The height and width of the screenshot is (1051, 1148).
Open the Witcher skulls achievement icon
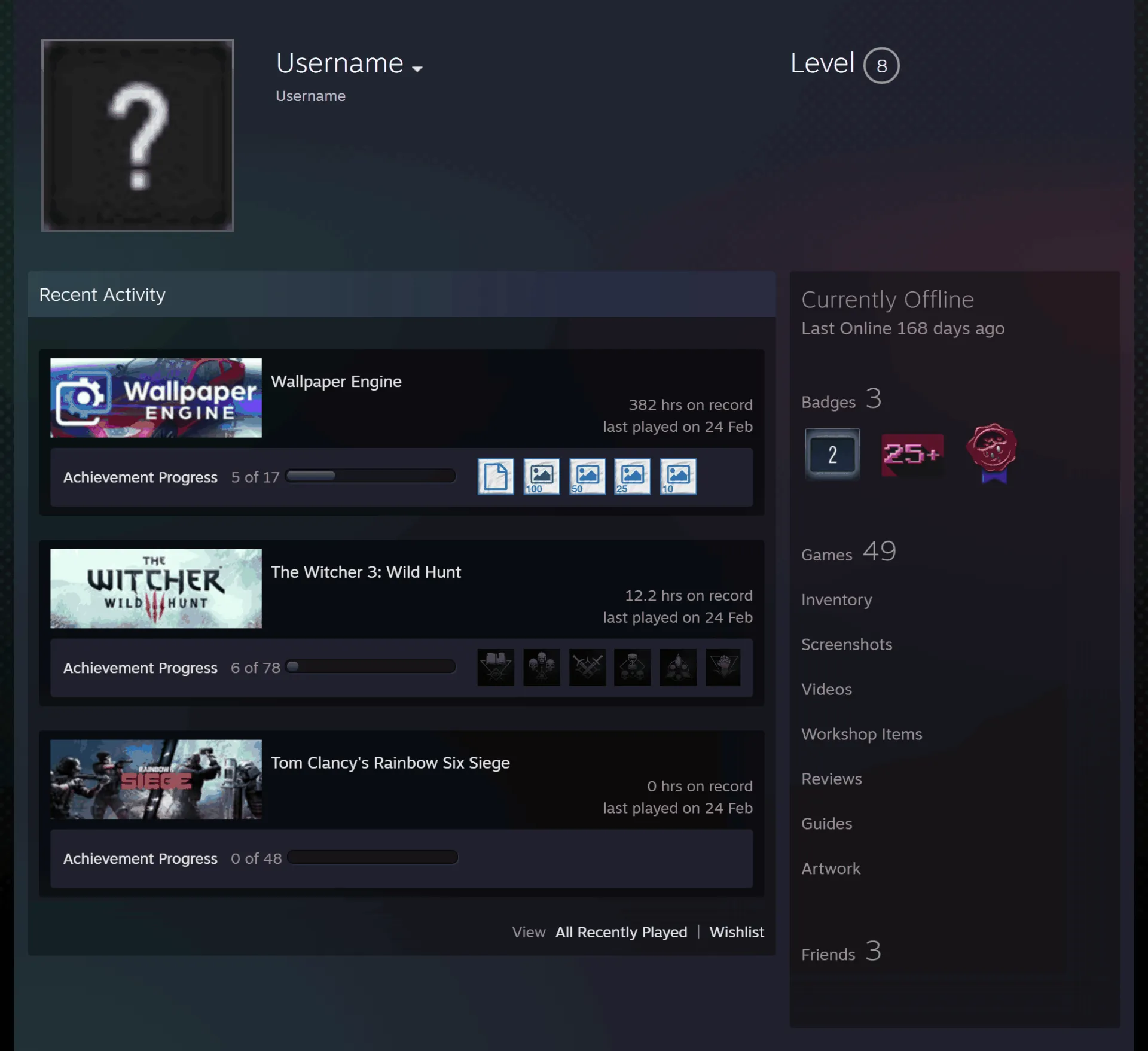coord(542,667)
